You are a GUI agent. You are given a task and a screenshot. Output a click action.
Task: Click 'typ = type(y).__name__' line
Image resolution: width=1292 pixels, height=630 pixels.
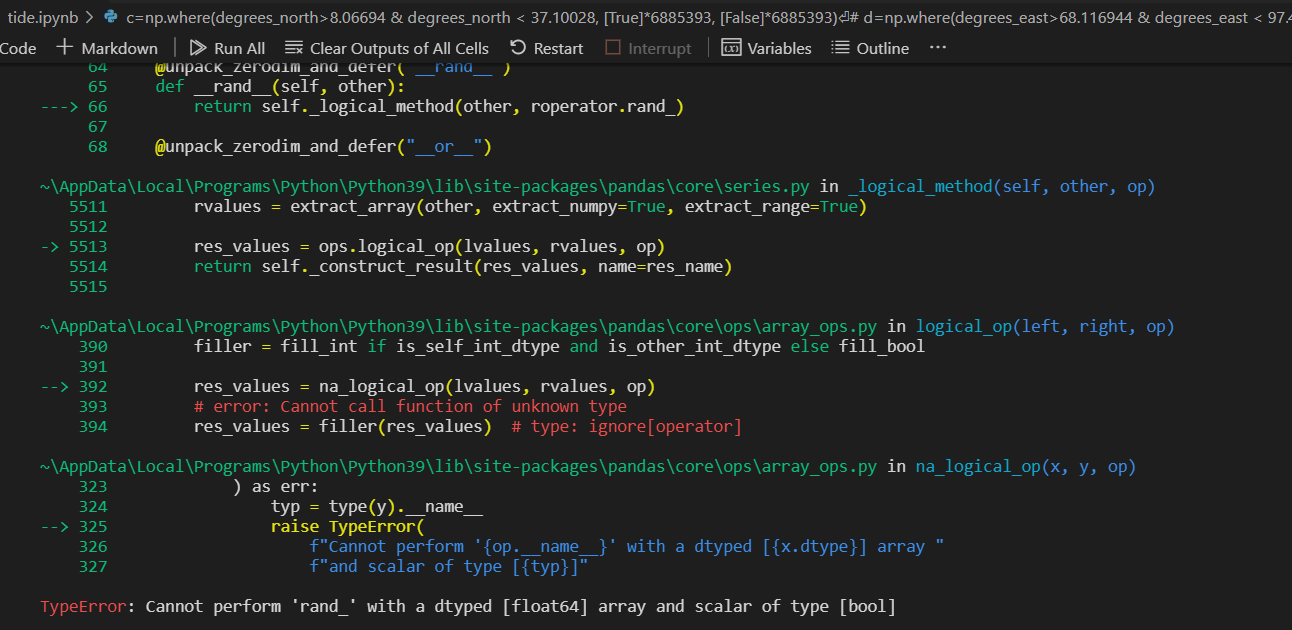377,506
